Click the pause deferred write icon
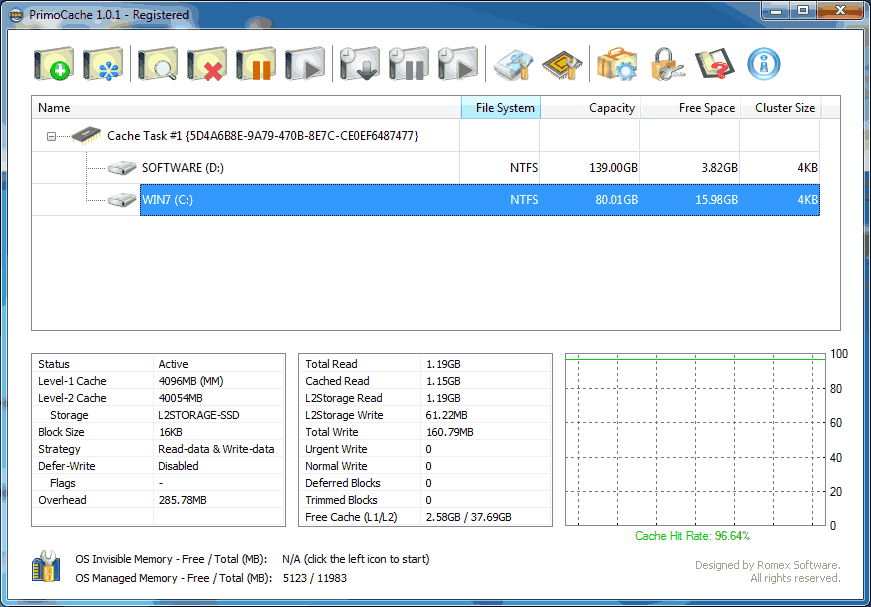This screenshot has height=607, width=871. point(408,64)
